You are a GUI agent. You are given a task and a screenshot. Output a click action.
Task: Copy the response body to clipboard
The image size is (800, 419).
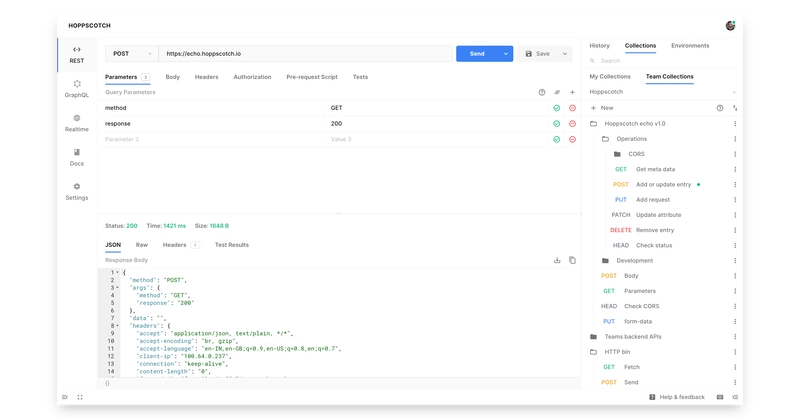click(x=572, y=260)
